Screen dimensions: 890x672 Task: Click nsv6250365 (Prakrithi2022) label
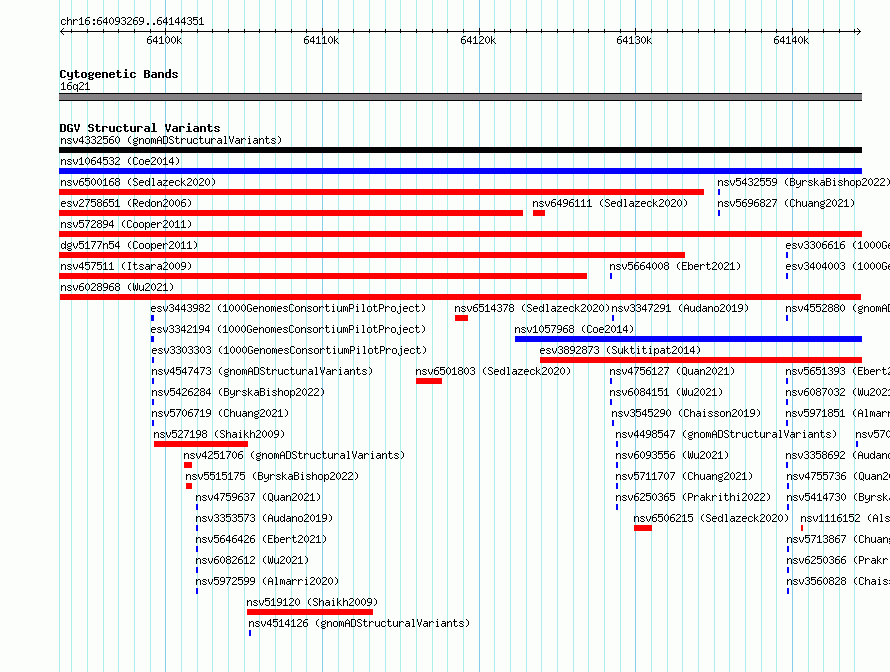pyautogui.click(x=693, y=497)
